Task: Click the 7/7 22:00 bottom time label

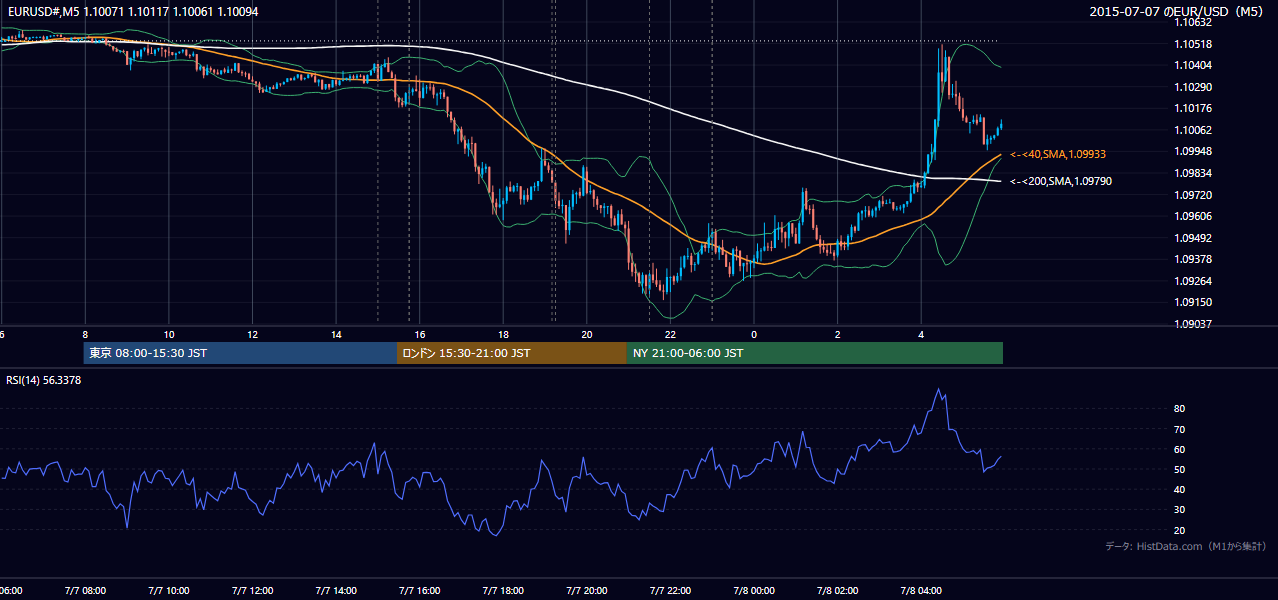Action: pos(670,591)
